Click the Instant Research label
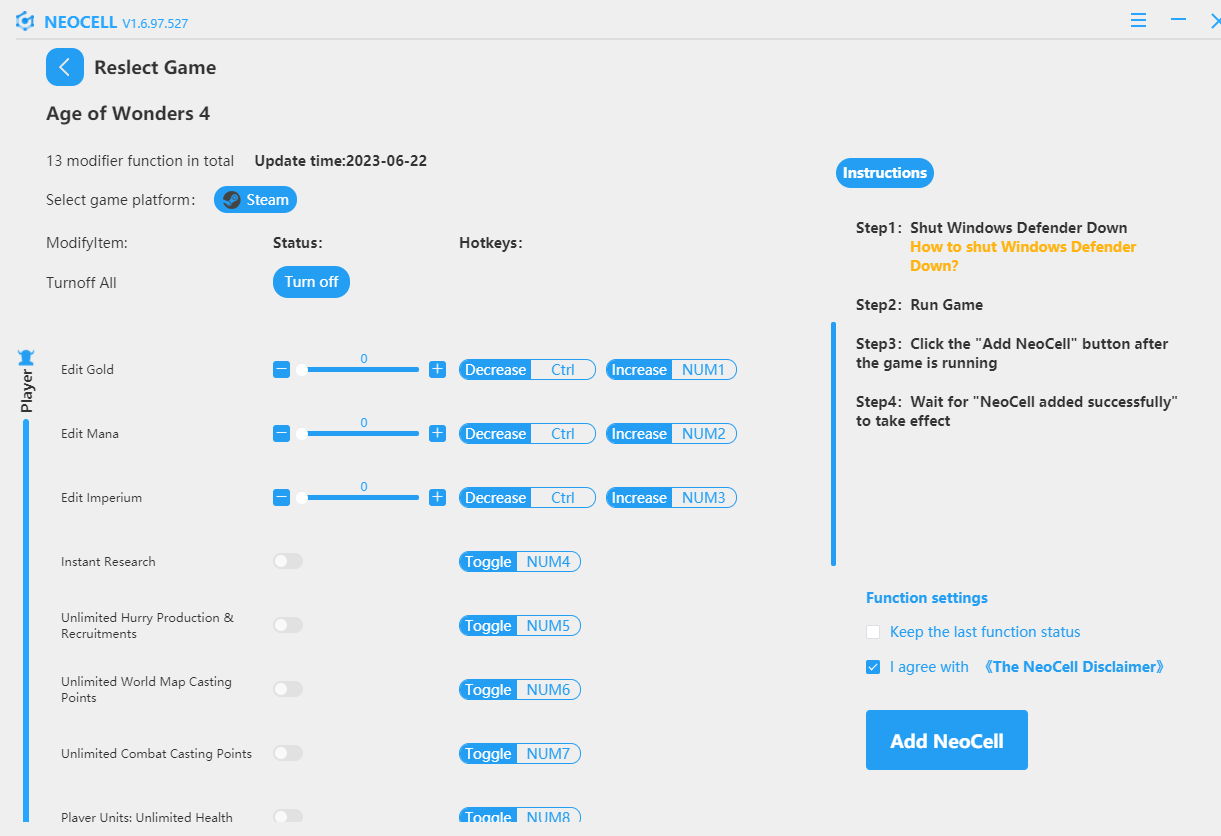This screenshot has height=836, width=1221. click(x=108, y=562)
